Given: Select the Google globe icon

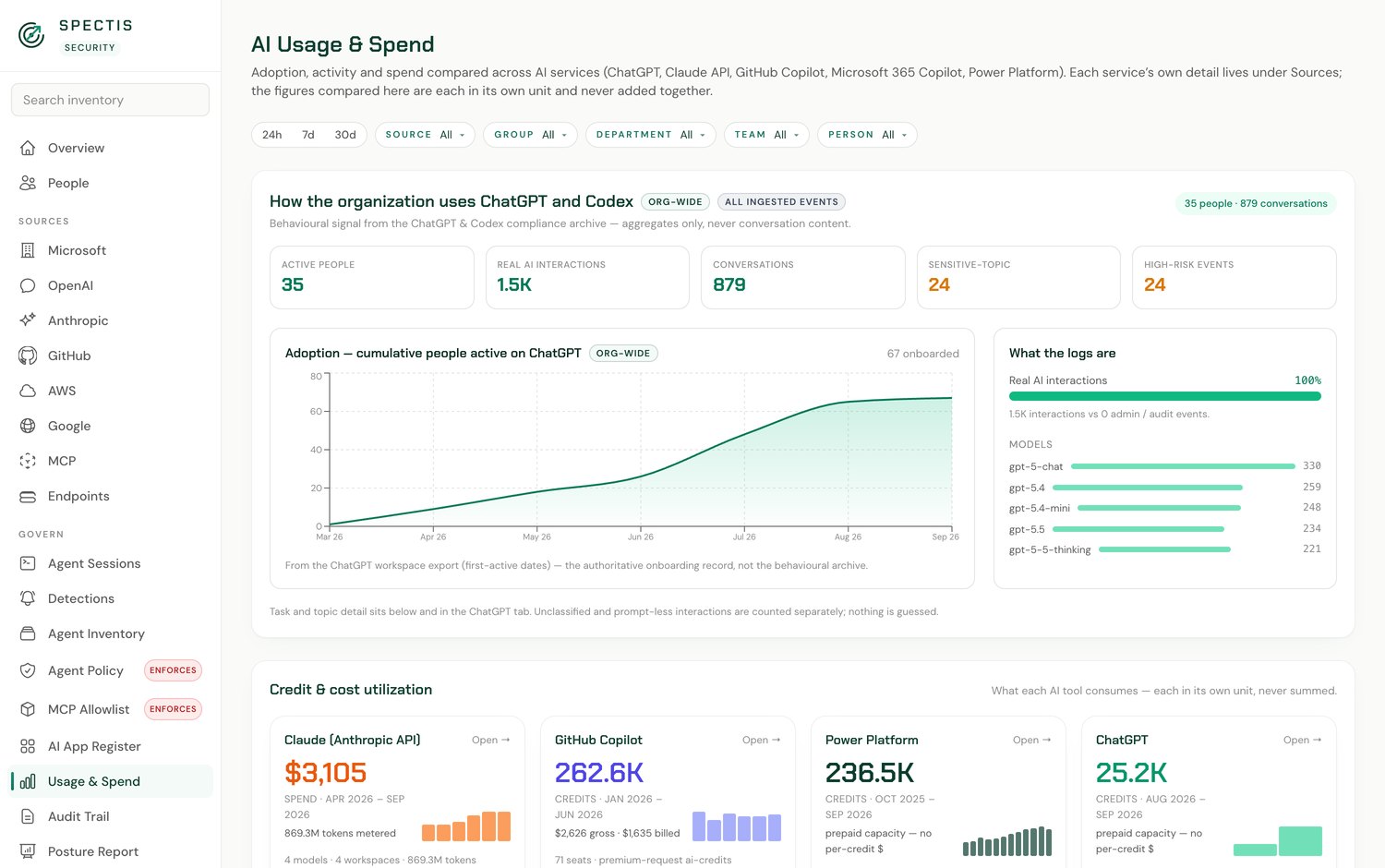Looking at the screenshot, I should (x=28, y=426).
